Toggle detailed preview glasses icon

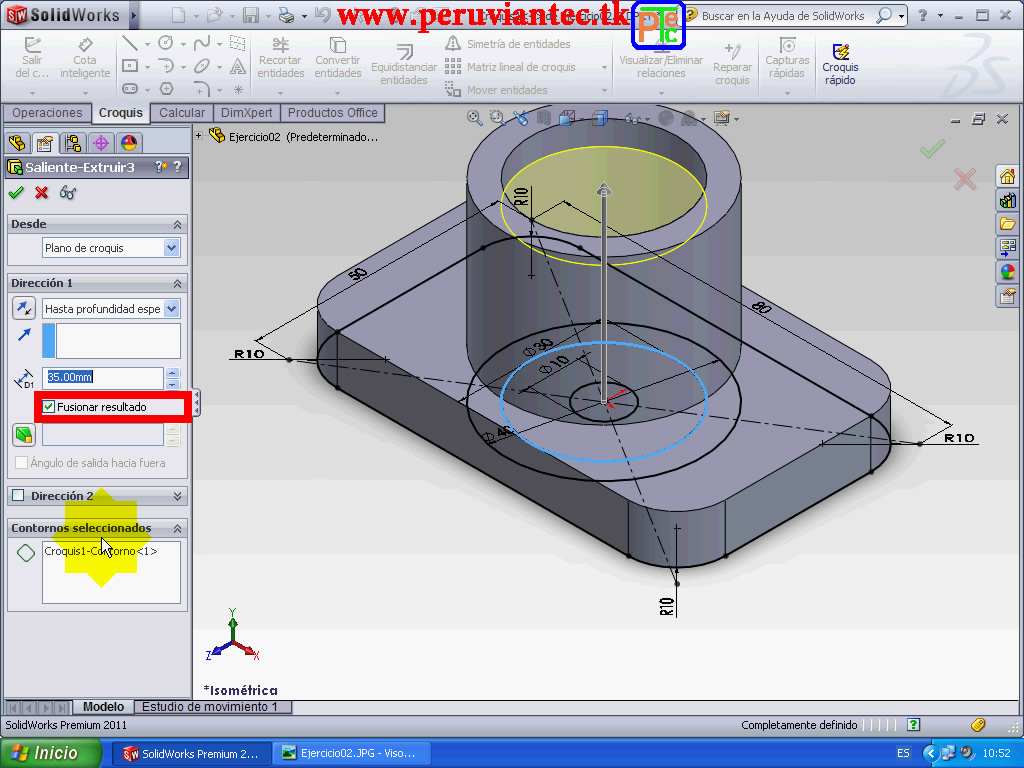click(x=68, y=192)
